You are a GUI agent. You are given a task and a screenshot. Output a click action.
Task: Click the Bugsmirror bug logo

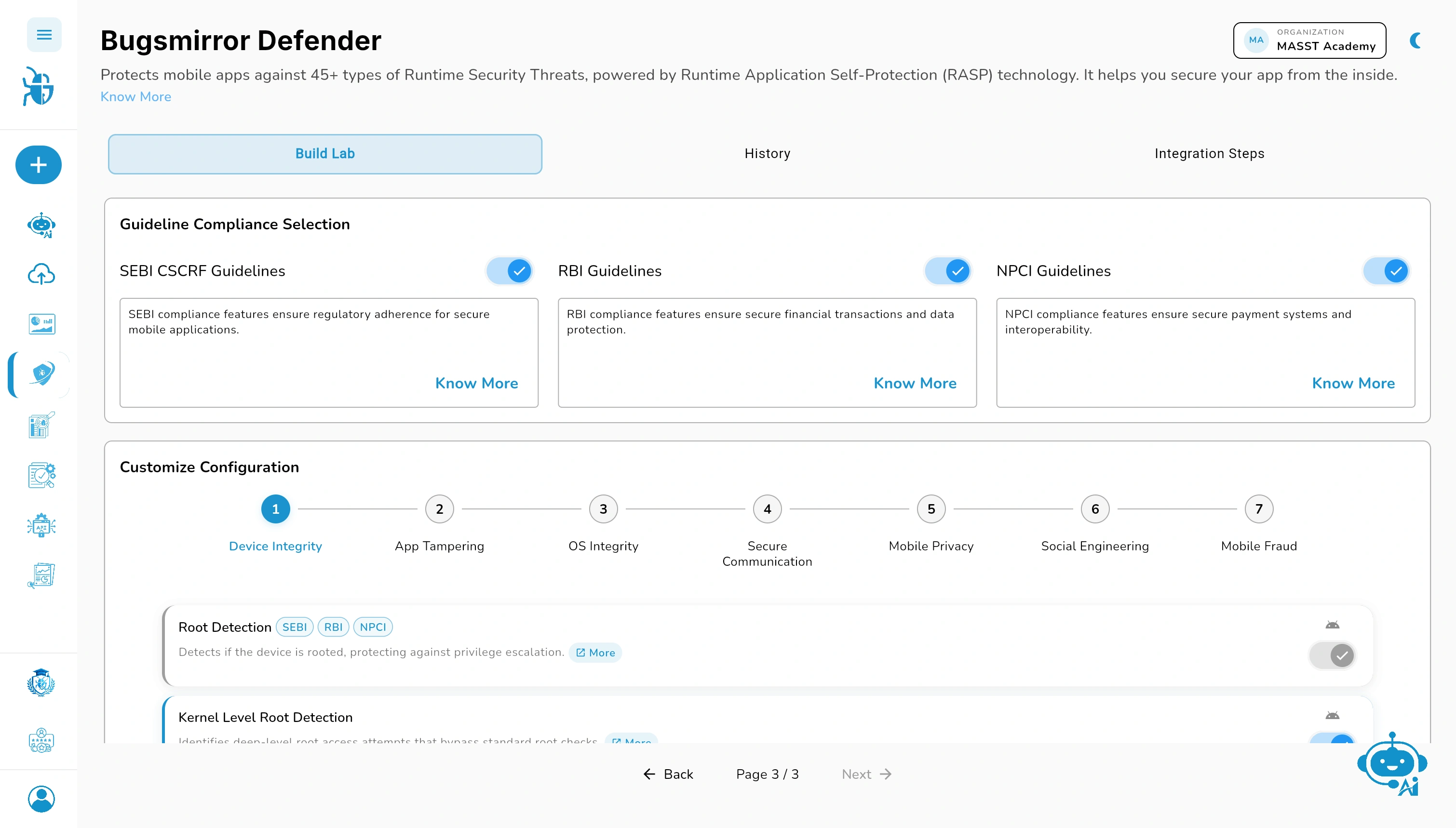pos(39,87)
